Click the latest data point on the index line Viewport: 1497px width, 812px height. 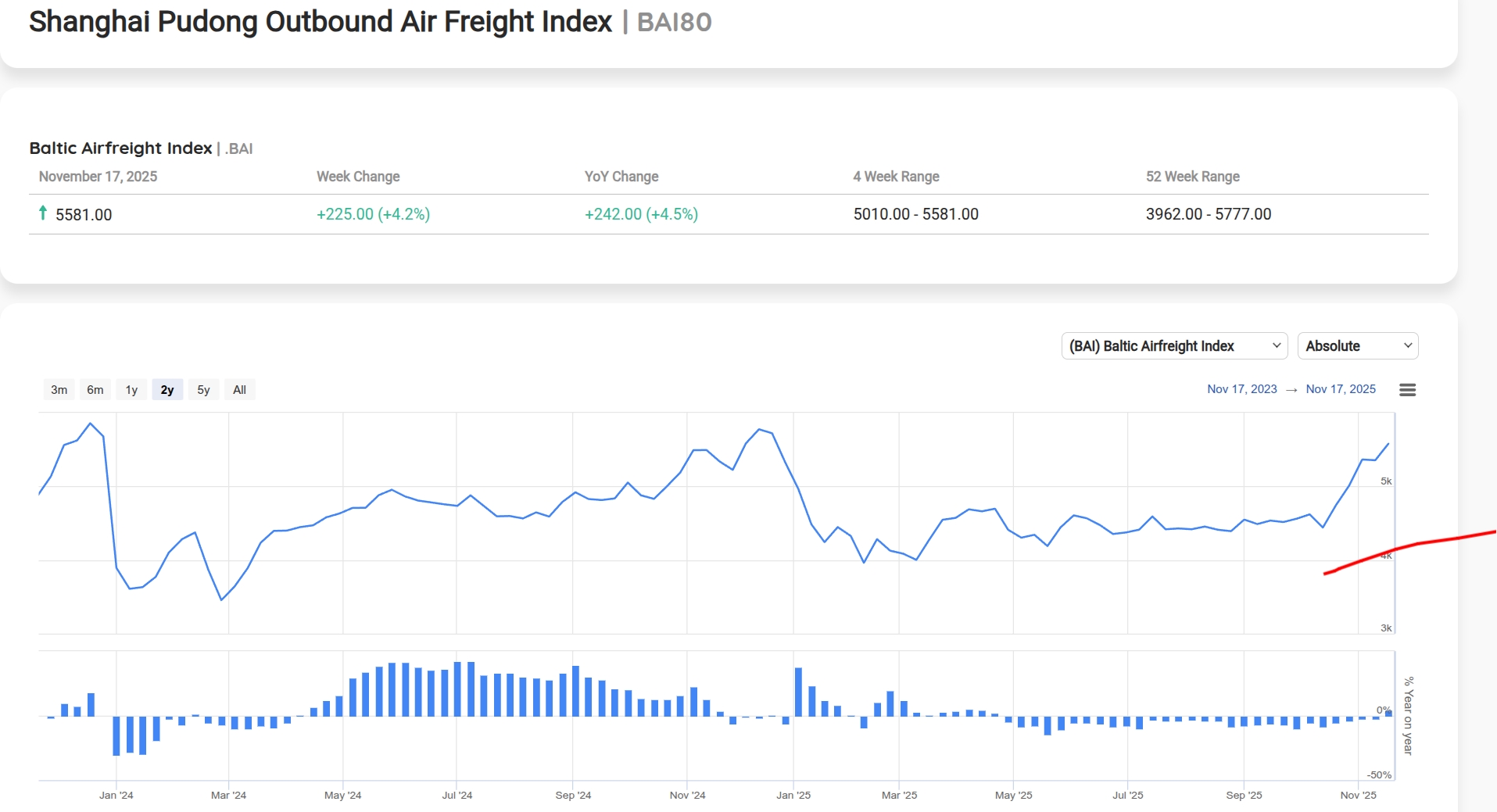1388,444
